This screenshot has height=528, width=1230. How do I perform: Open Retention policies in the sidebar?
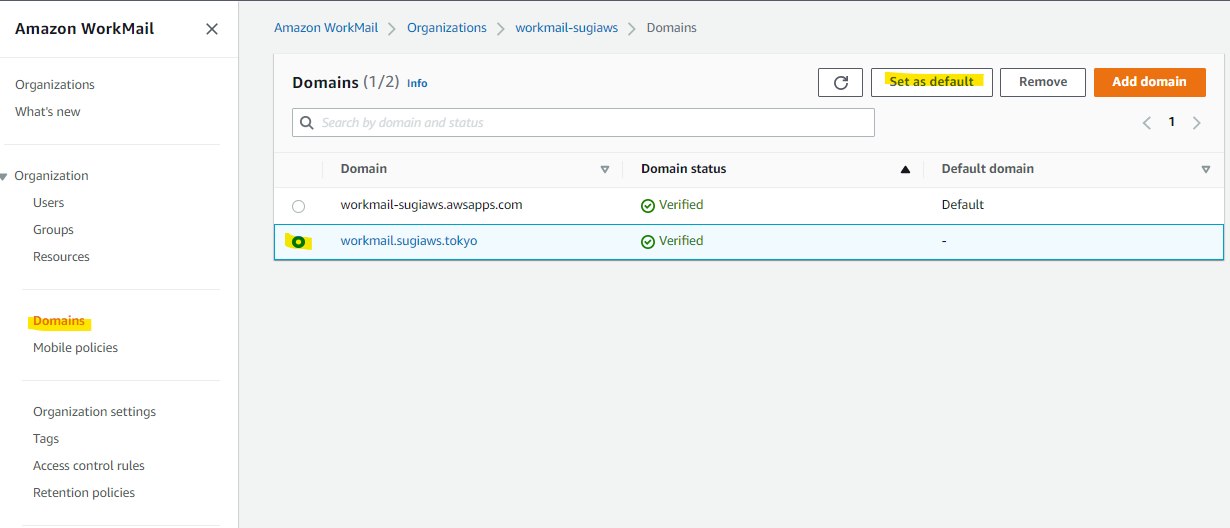pos(84,493)
